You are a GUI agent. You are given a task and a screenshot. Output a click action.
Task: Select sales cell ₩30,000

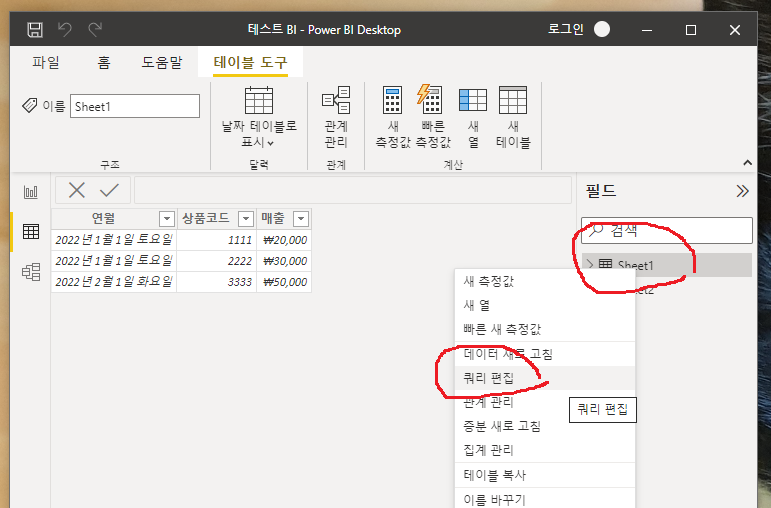284,261
